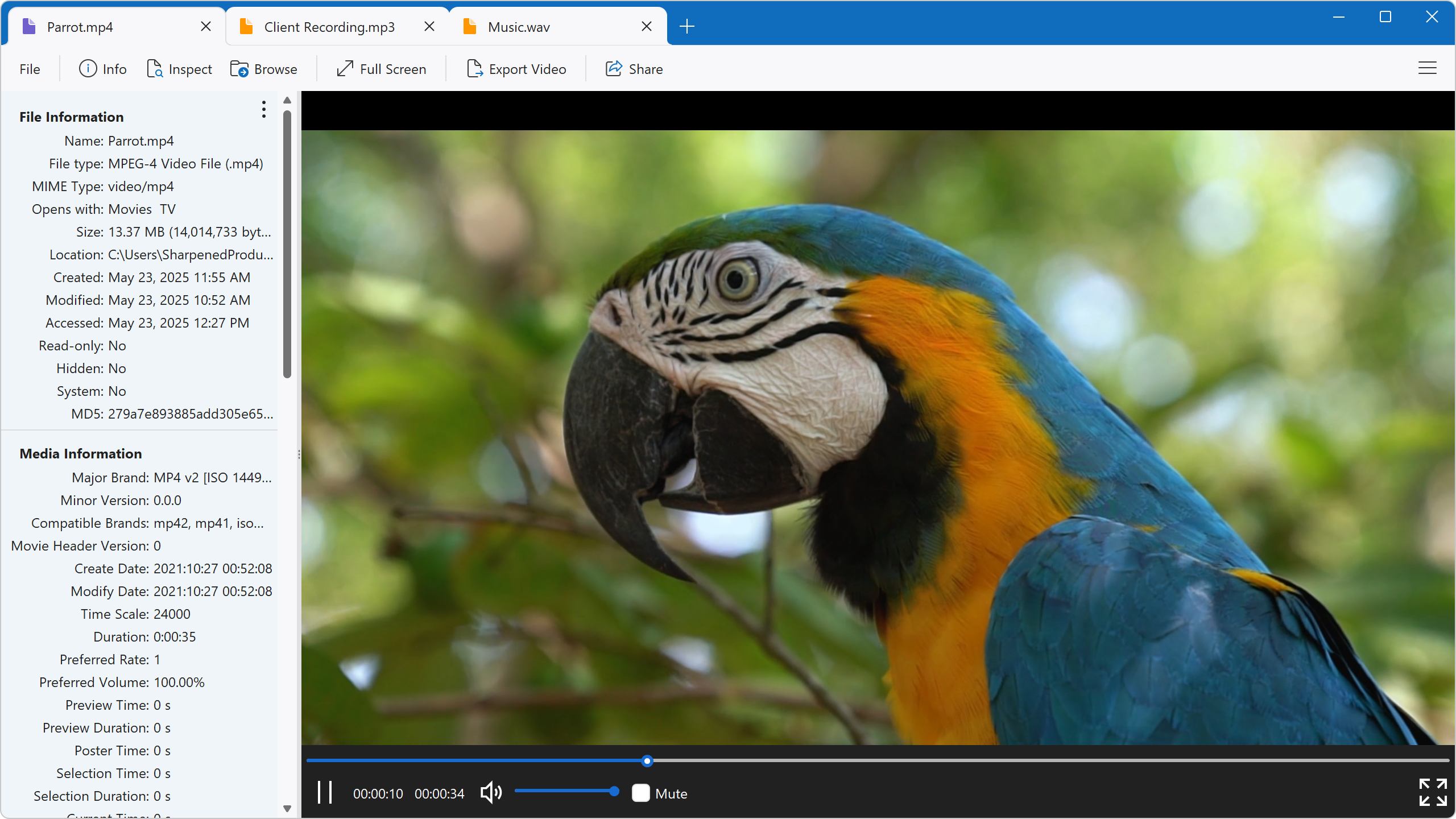Click the speaker volume icon
The image size is (1456, 819).
click(x=491, y=793)
